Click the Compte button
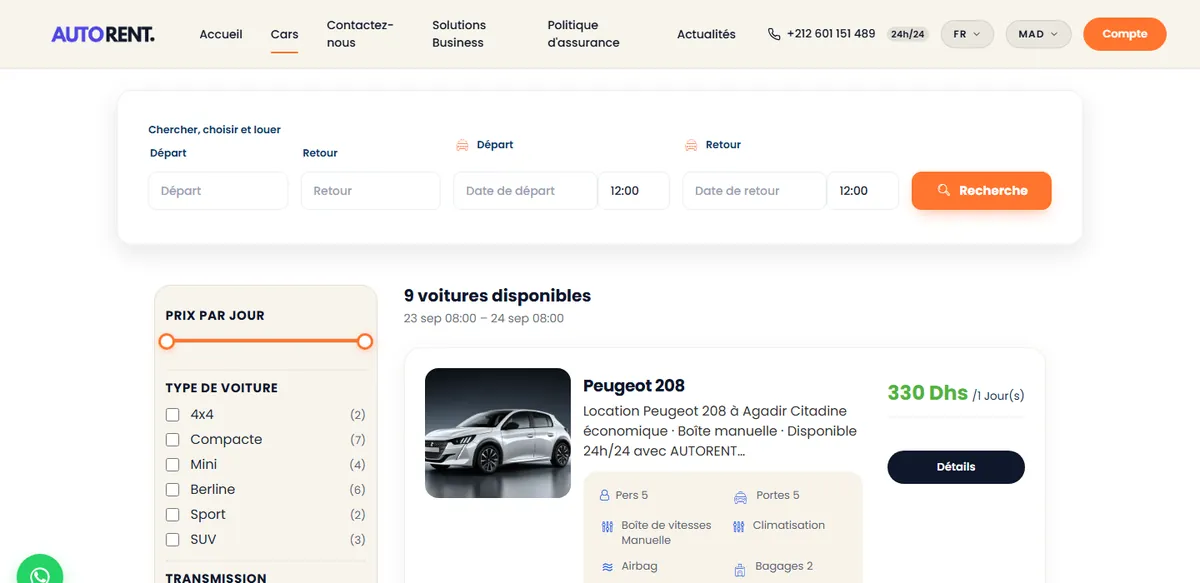Image resolution: width=1200 pixels, height=583 pixels. point(1125,34)
